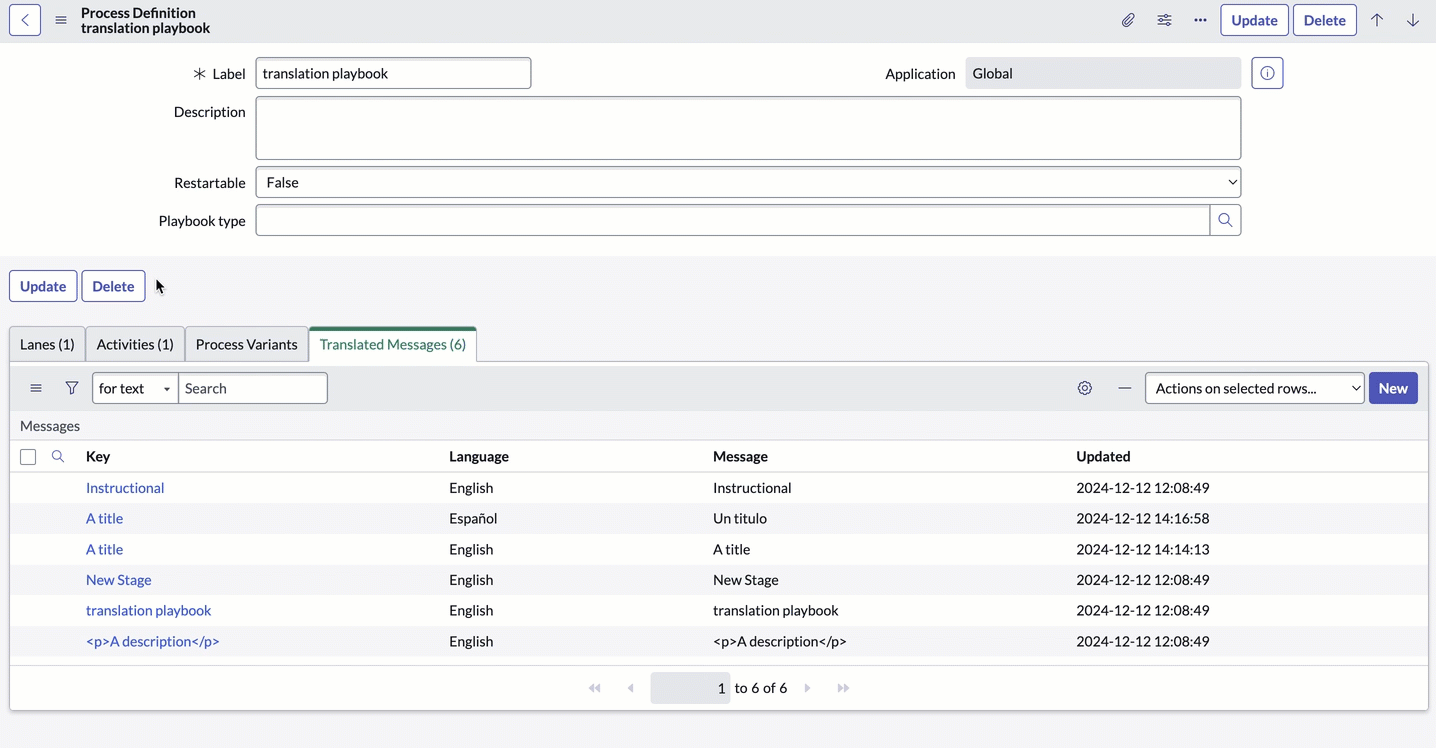
Task: Click into the Description text area
Action: click(x=748, y=128)
